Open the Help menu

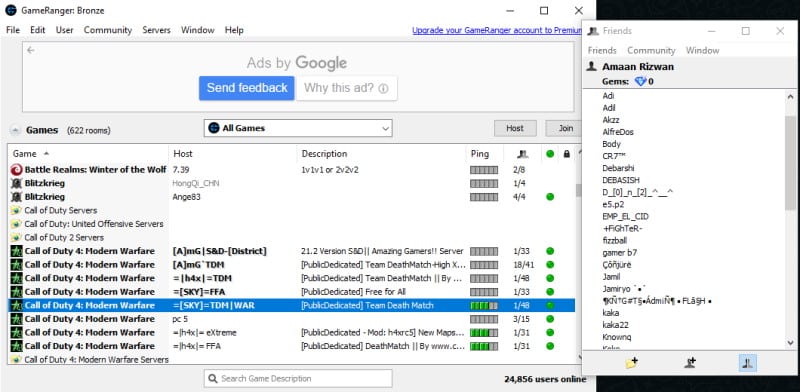click(234, 30)
